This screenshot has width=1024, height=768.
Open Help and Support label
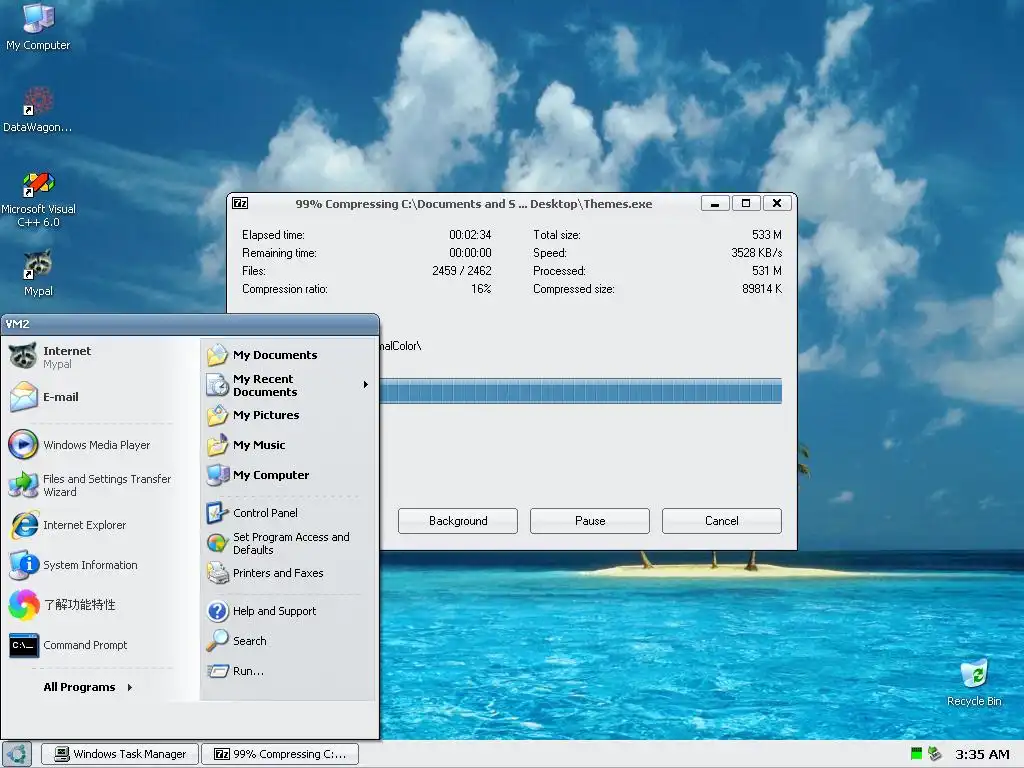(274, 611)
